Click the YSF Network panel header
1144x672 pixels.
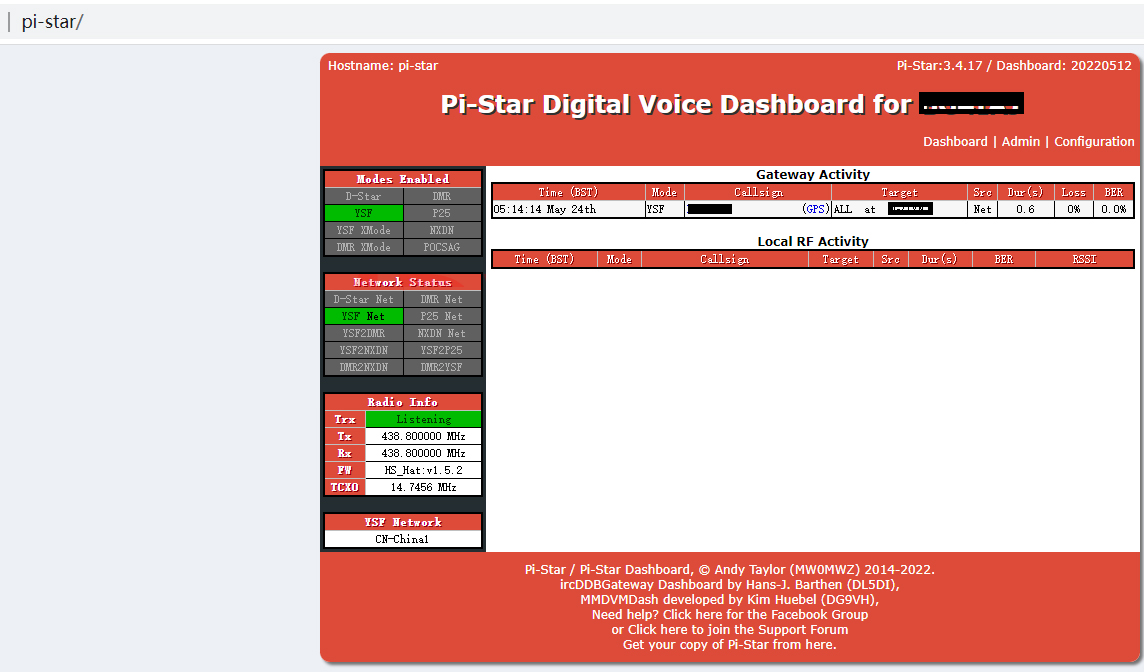pyautogui.click(x=403, y=522)
